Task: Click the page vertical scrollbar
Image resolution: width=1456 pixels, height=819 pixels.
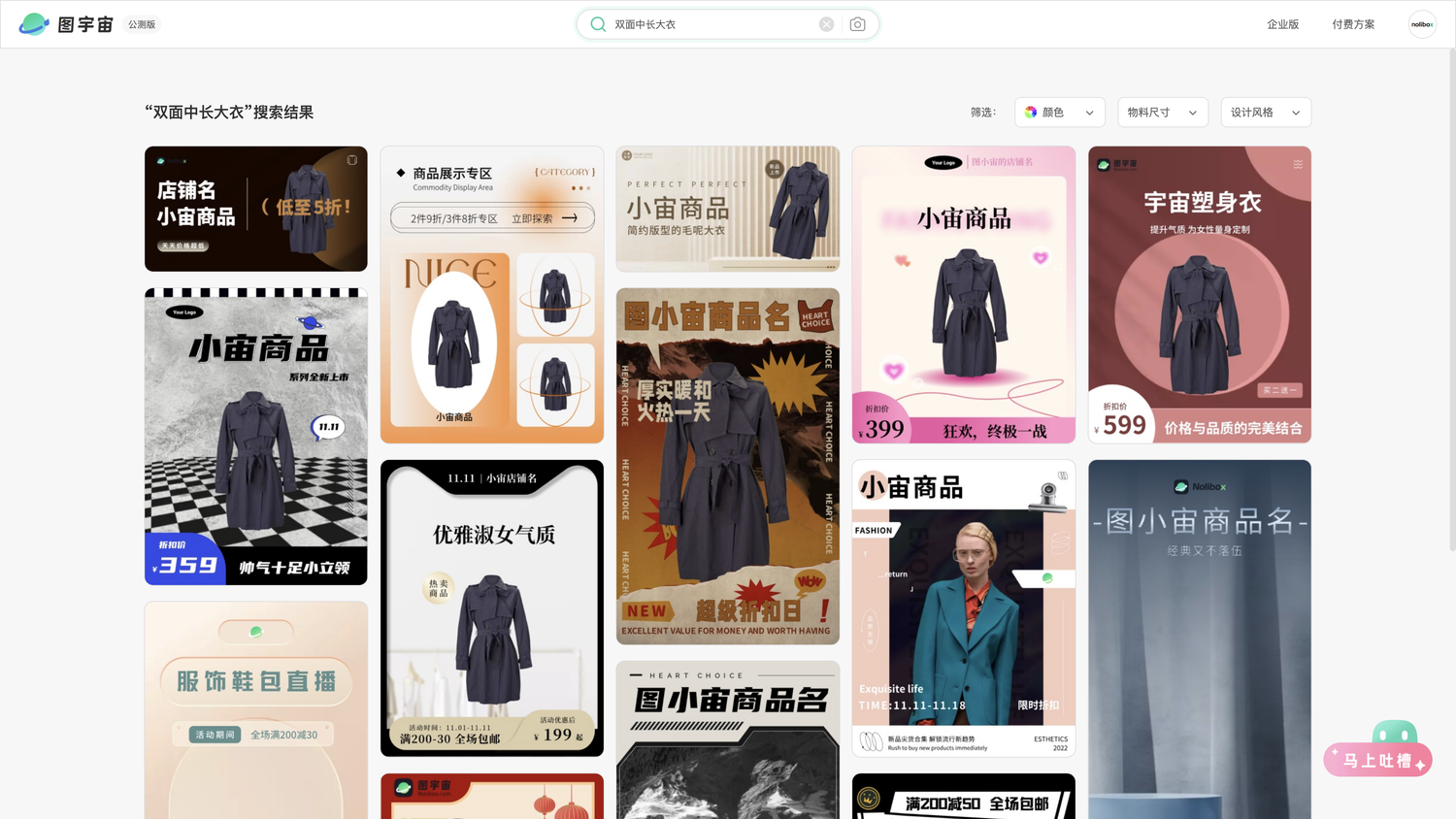Action: [x=1451, y=301]
